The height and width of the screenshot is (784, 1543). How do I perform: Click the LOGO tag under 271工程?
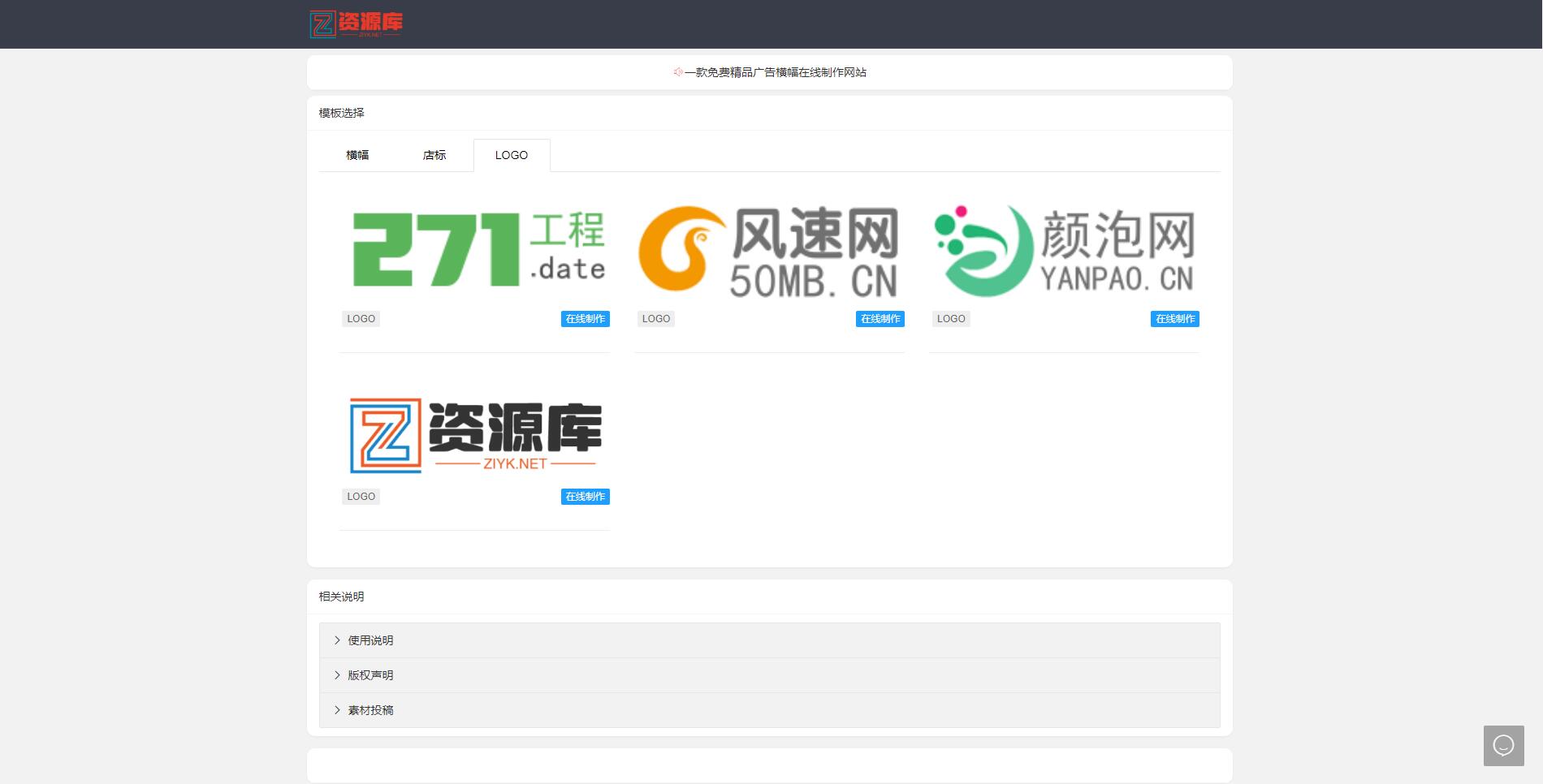coord(361,319)
